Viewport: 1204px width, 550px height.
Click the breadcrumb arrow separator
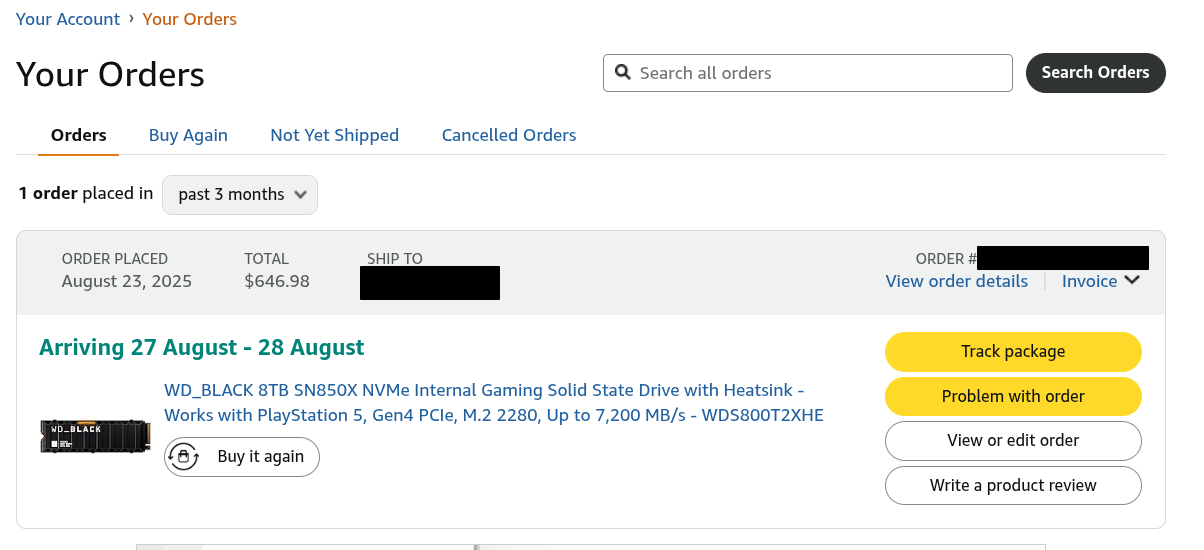pyautogui.click(x=131, y=19)
